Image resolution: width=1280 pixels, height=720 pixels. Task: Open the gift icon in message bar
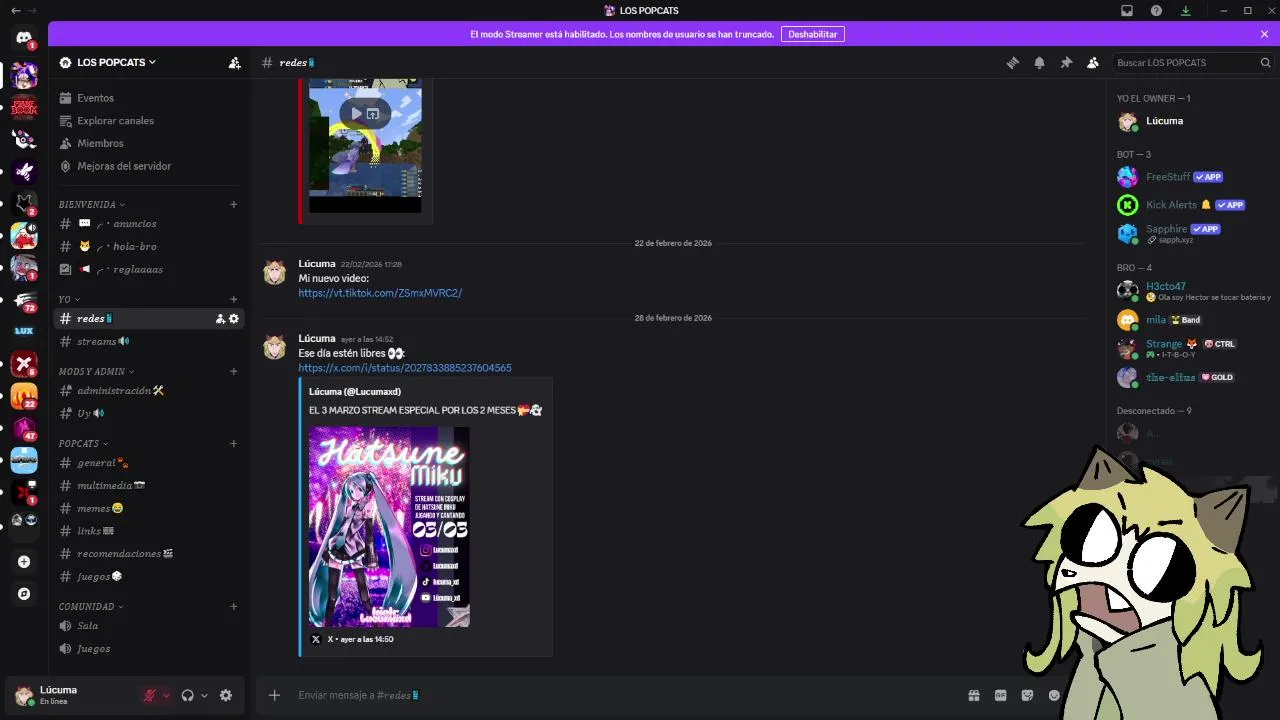tap(973, 695)
